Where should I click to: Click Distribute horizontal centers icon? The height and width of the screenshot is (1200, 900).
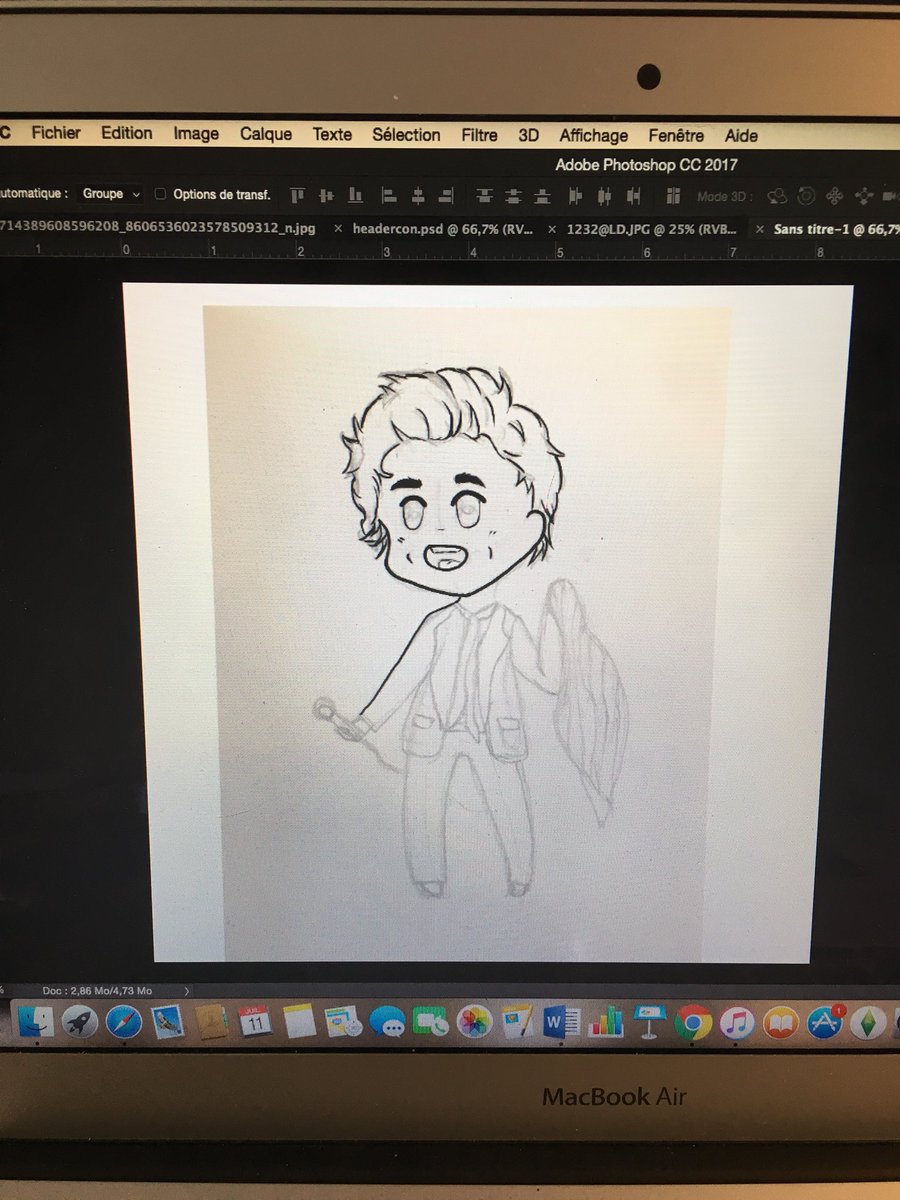coord(604,196)
